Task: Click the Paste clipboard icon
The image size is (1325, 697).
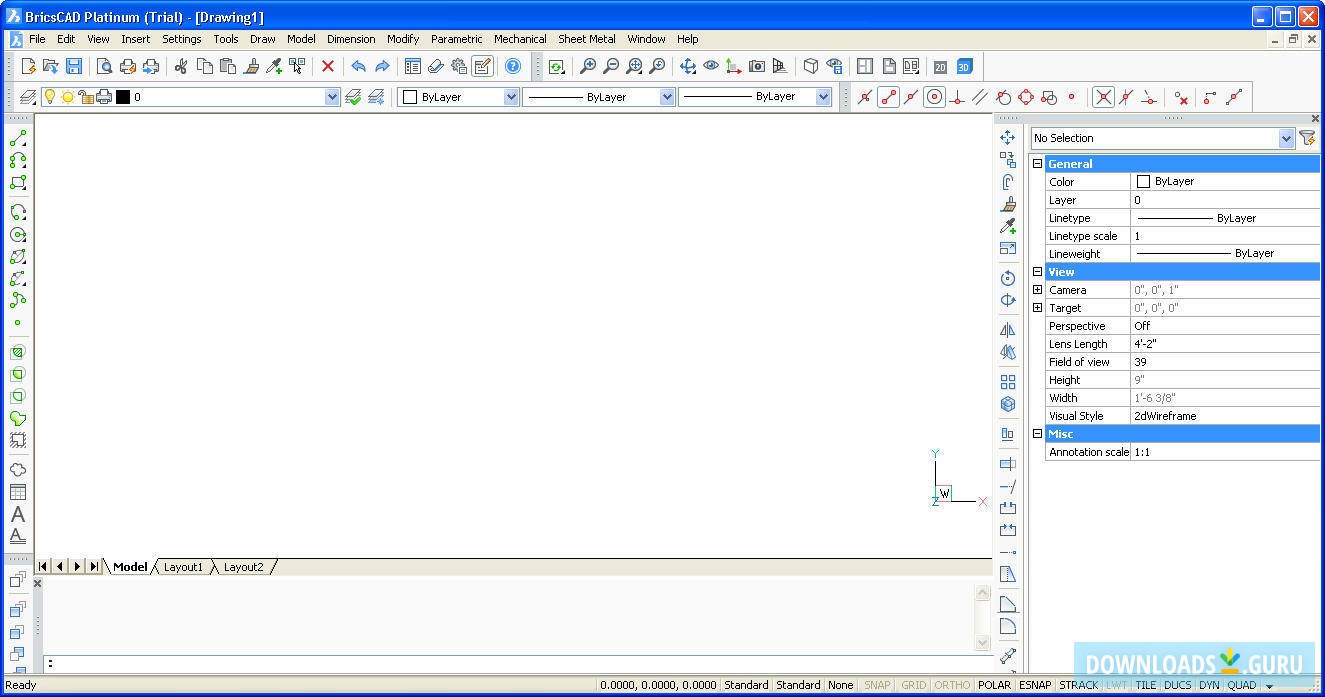Action: click(x=227, y=66)
